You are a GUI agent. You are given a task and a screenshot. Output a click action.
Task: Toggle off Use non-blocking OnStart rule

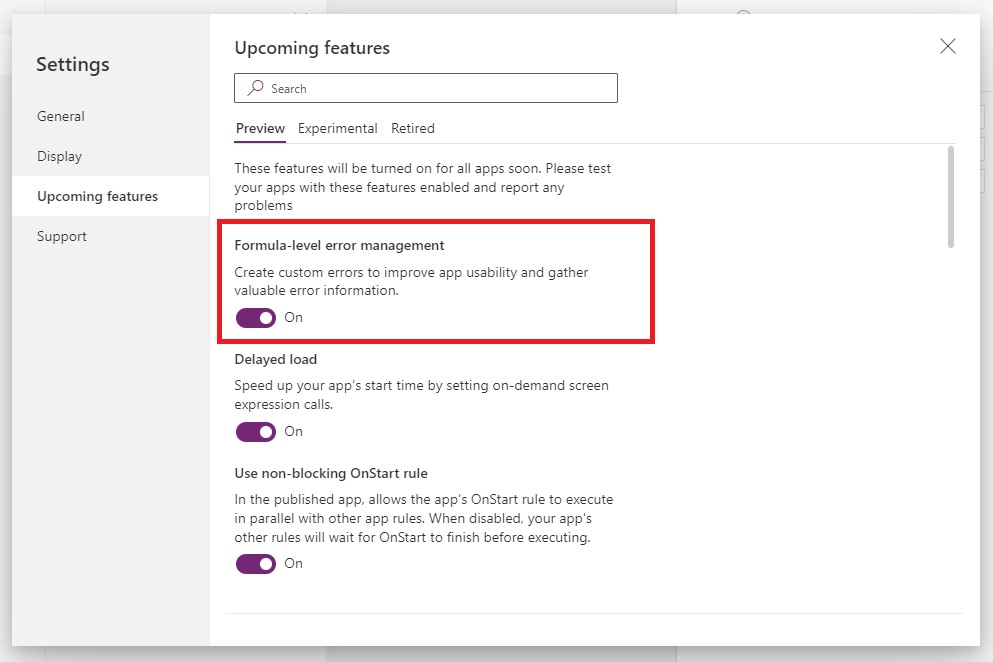click(x=255, y=563)
